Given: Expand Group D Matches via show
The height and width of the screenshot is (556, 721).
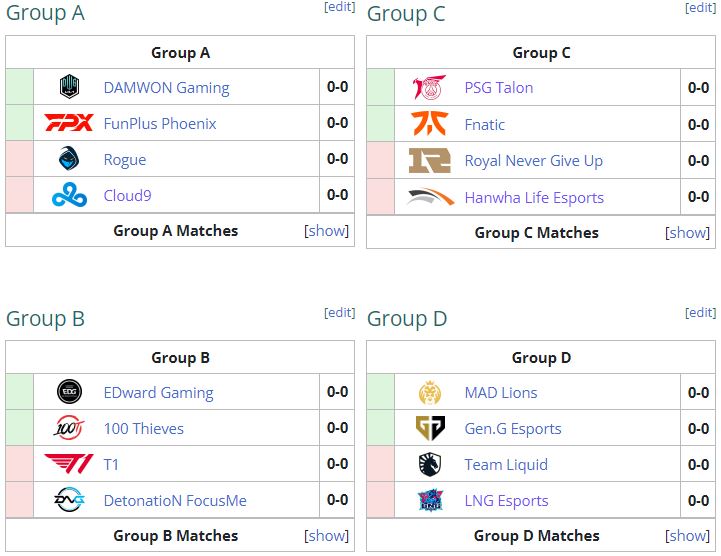Looking at the screenshot, I should (x=688, y=535).
